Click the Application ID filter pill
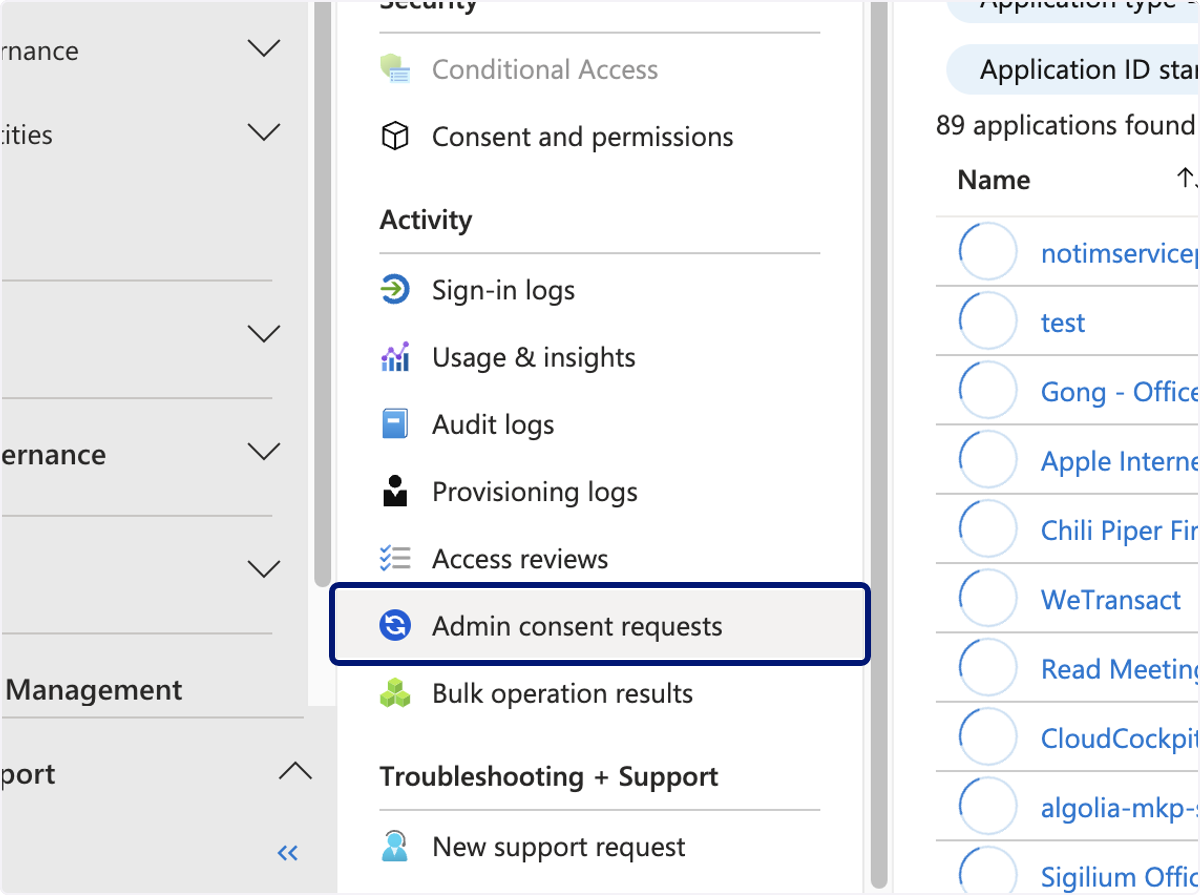This screenshot has height=895, width=1200. tap(1073, 70)
